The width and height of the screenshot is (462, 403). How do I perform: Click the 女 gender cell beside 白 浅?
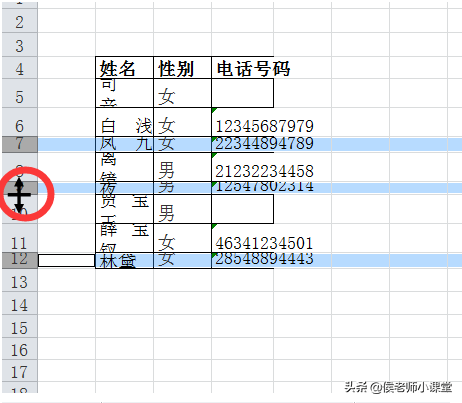tap(182, 122)
